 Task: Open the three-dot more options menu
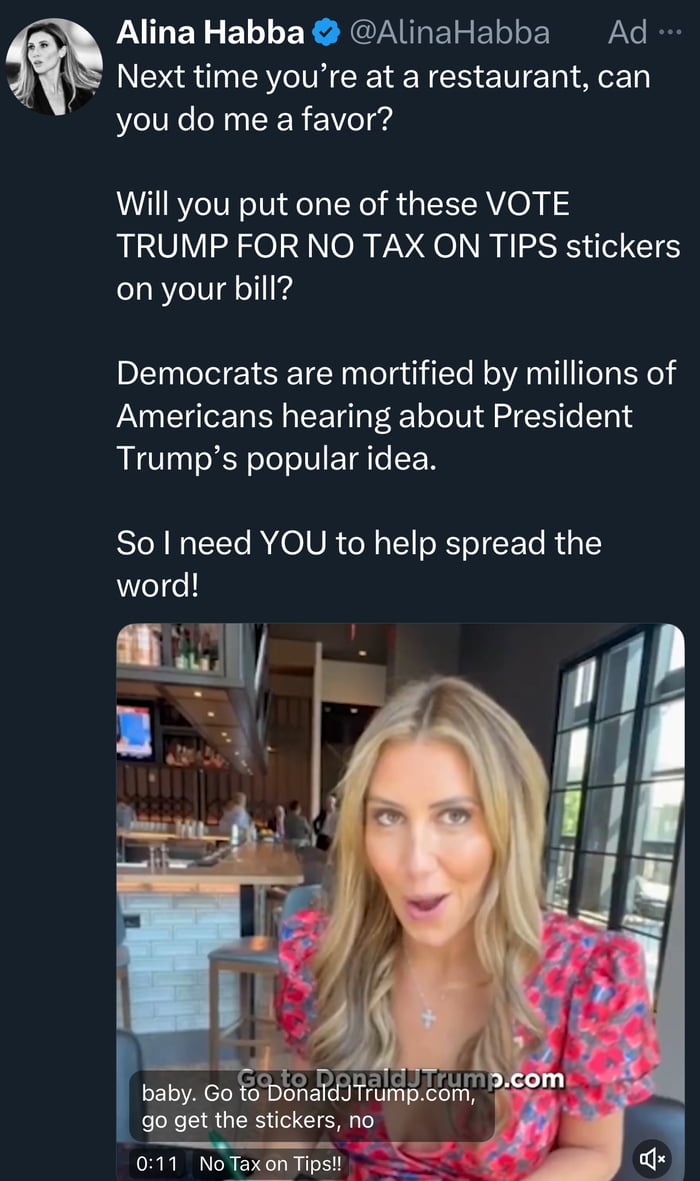(x=669, y=33)
